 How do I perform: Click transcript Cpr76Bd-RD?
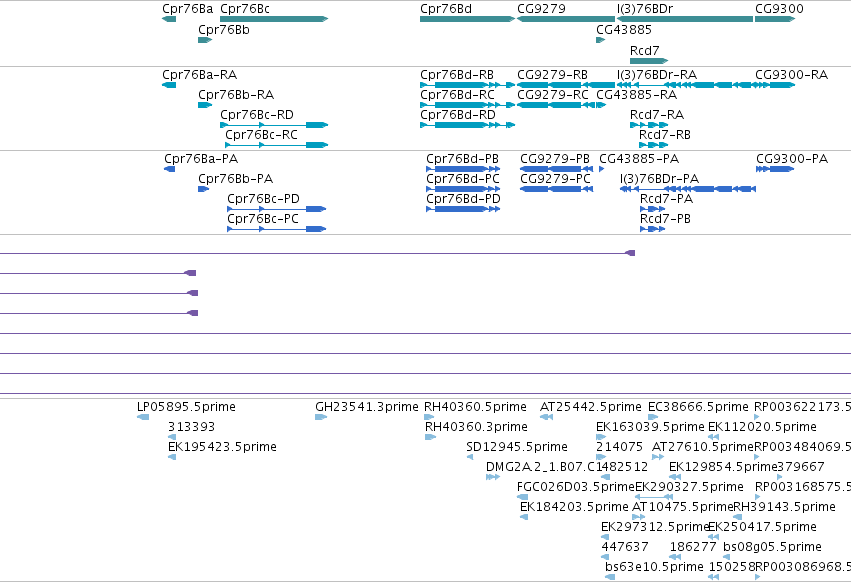(x=467, y=125)
